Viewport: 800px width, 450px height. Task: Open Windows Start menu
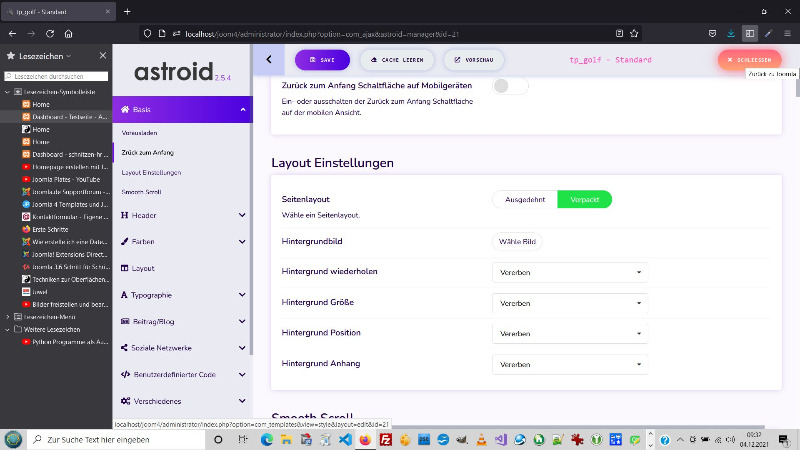click(x=13, y=439)
